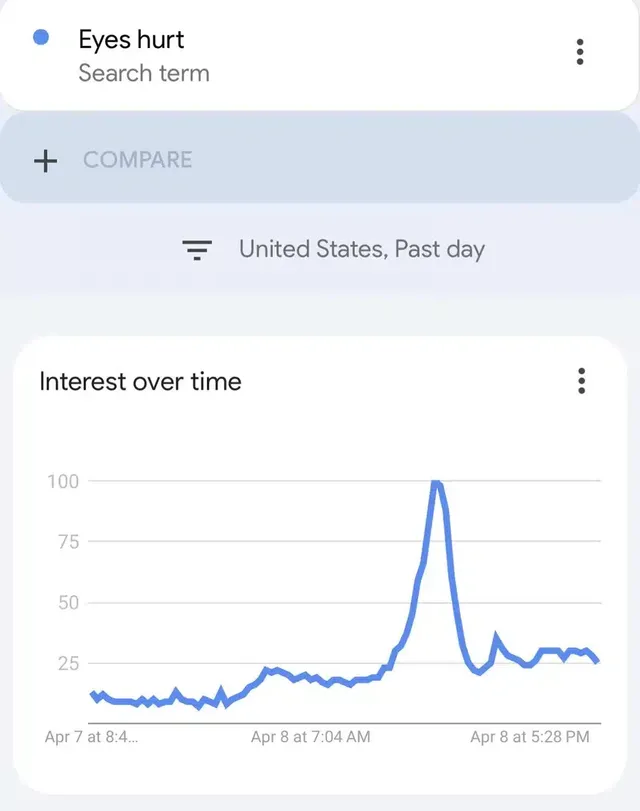This screenshot has height=811, width=640.
Task: Click the Apr 8 at 7:04 AM label
Action: (x=310, y=737)
